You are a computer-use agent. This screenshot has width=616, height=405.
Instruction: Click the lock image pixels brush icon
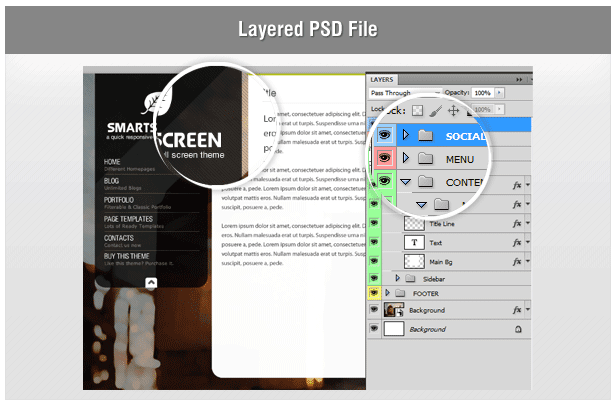click(x=435, y=111)
